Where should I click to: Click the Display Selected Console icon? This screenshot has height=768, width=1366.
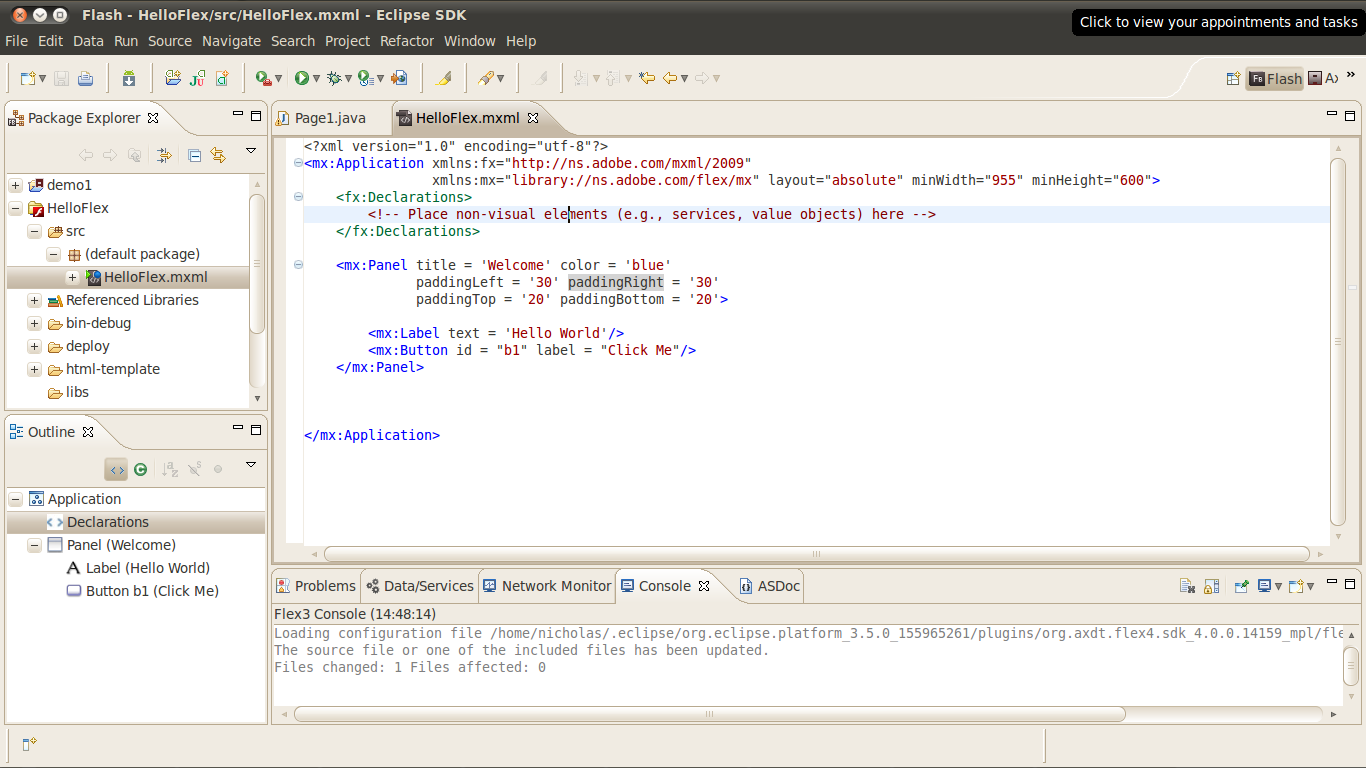(1265, 586)
